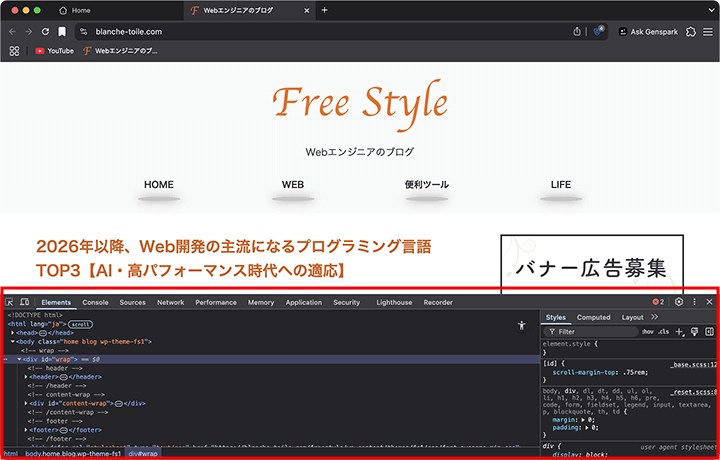
Task: Open the shield extension with badge
Action: tap(598, 31)
